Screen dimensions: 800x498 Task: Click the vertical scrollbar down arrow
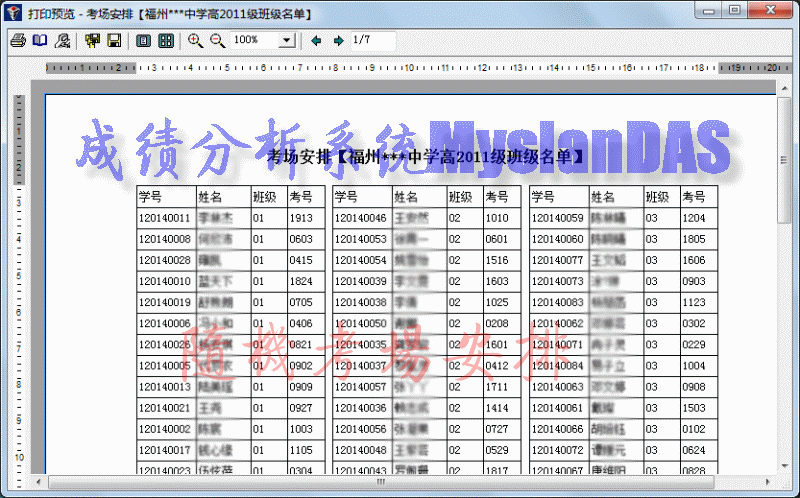point(783,467)
